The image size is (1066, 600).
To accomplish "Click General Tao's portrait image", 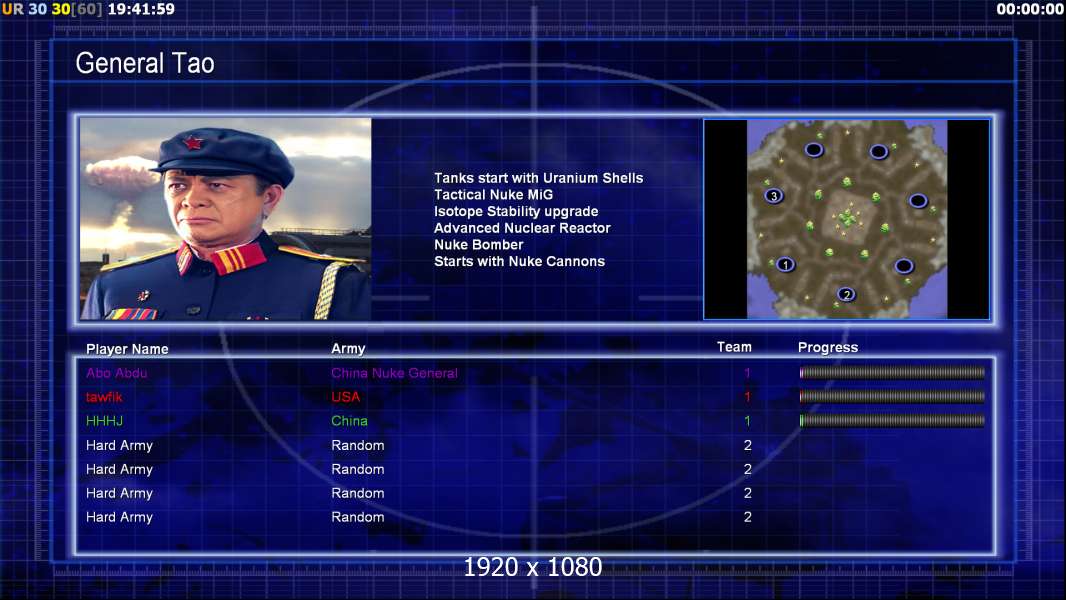I will click(226, 219).
